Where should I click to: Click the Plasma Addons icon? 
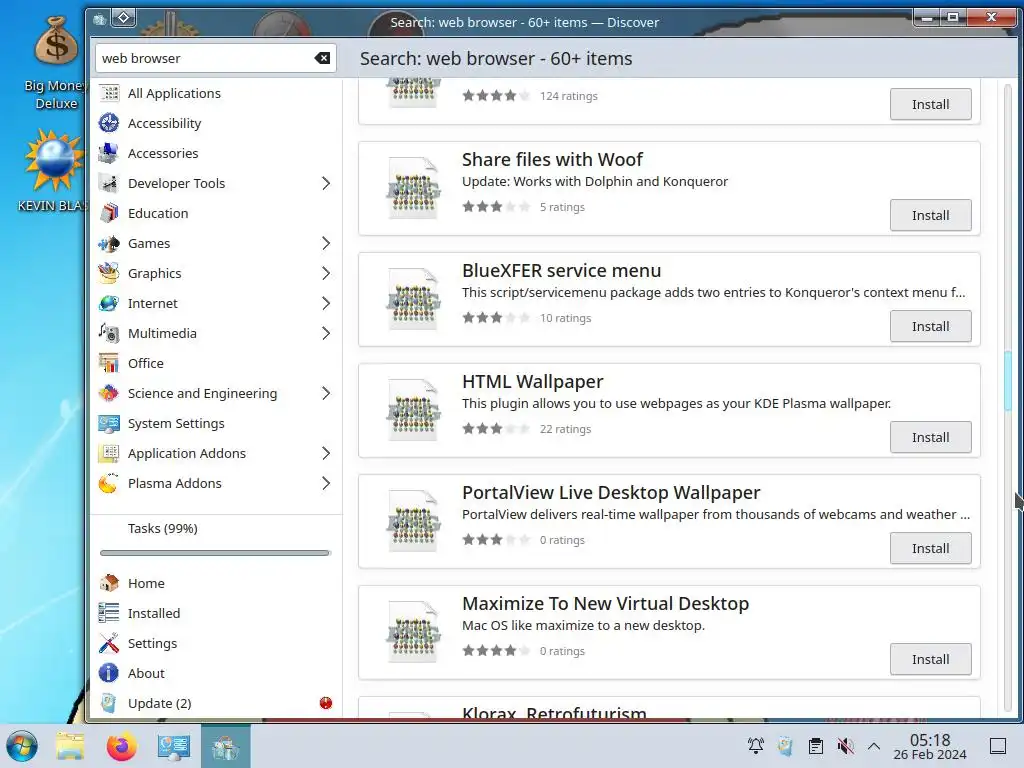pos(109,484)
